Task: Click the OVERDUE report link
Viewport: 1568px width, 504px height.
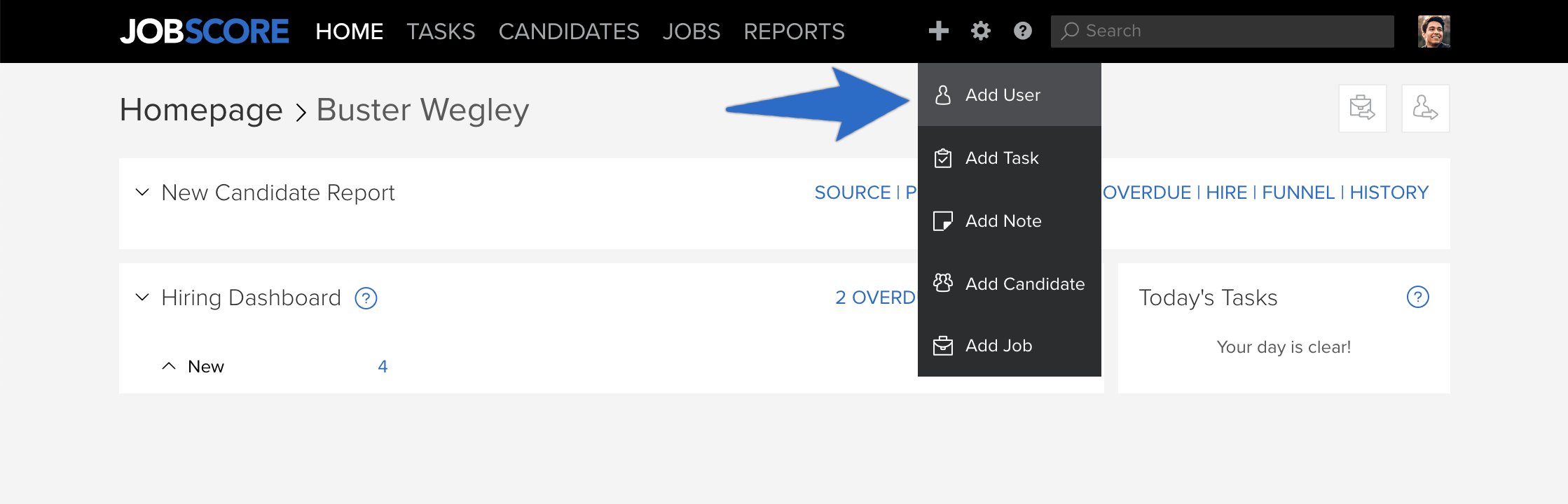Action: coord(1147,192)
